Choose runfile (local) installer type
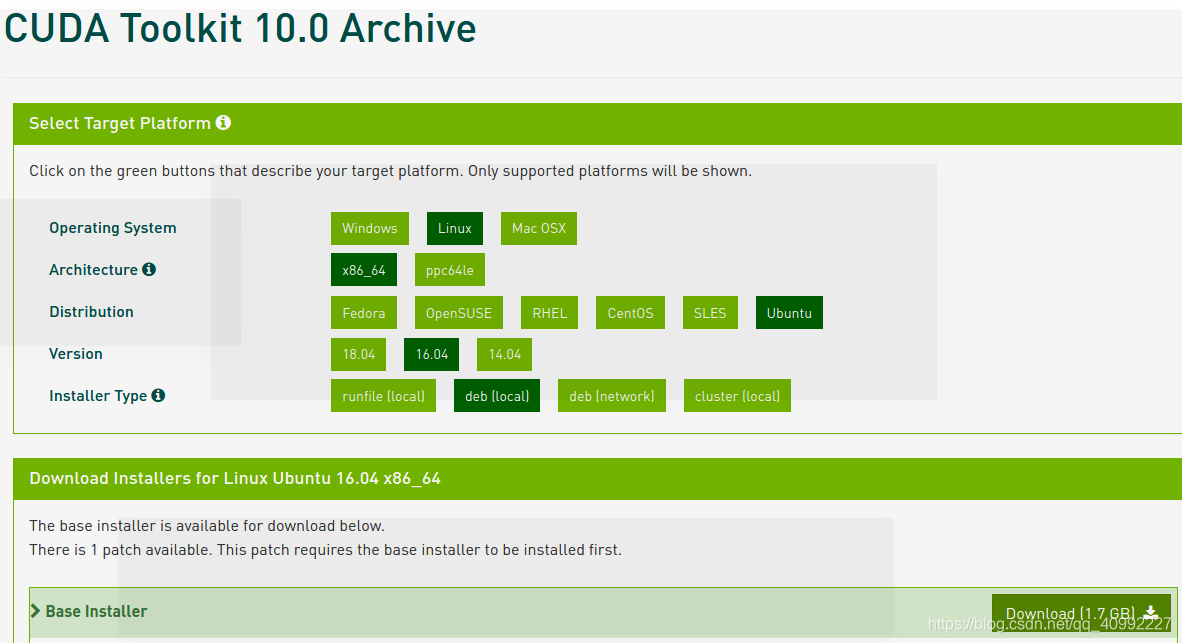This screenshot has height=643, width=1182. 383,396
